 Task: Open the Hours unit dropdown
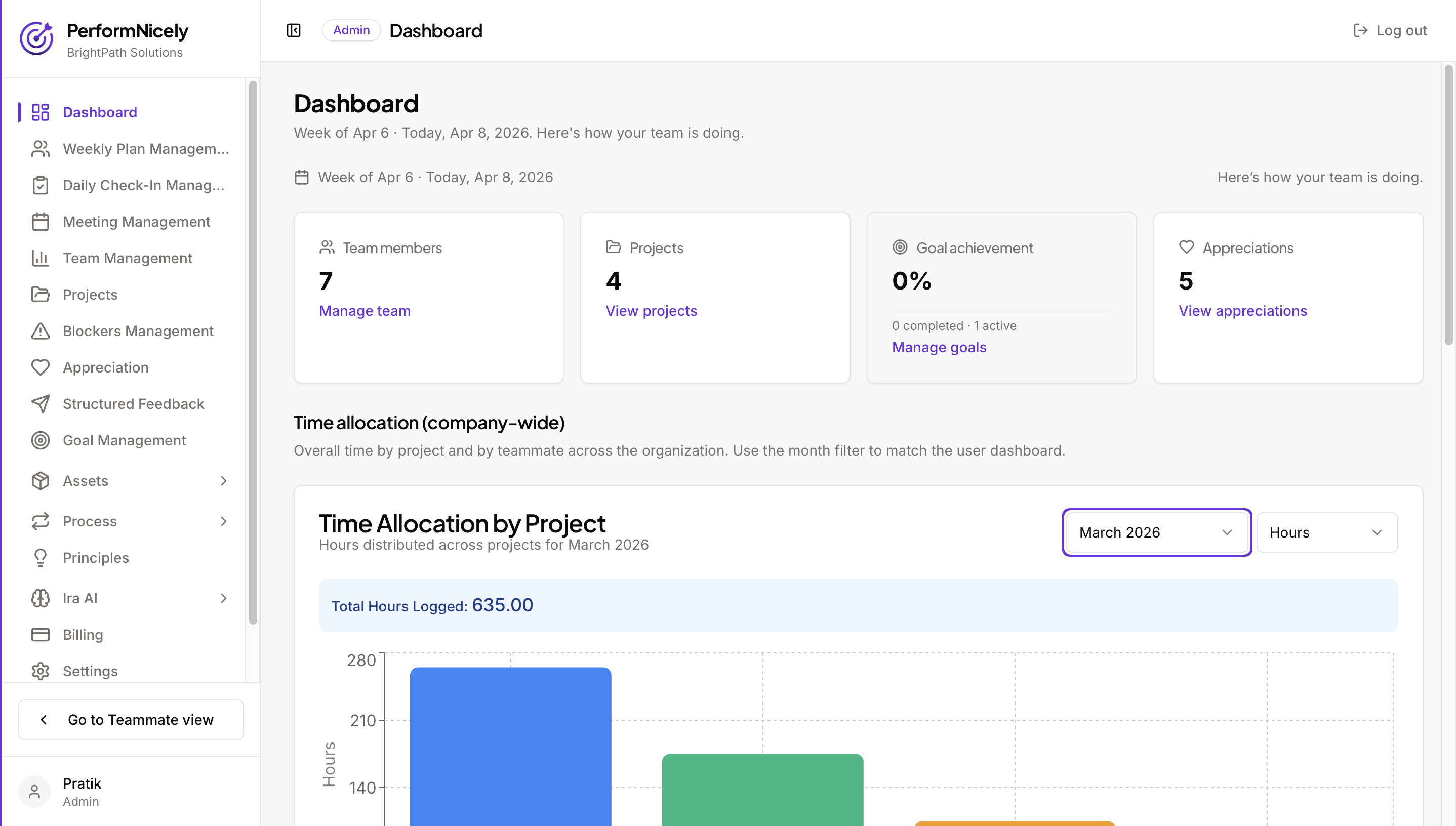(1326, 532)
